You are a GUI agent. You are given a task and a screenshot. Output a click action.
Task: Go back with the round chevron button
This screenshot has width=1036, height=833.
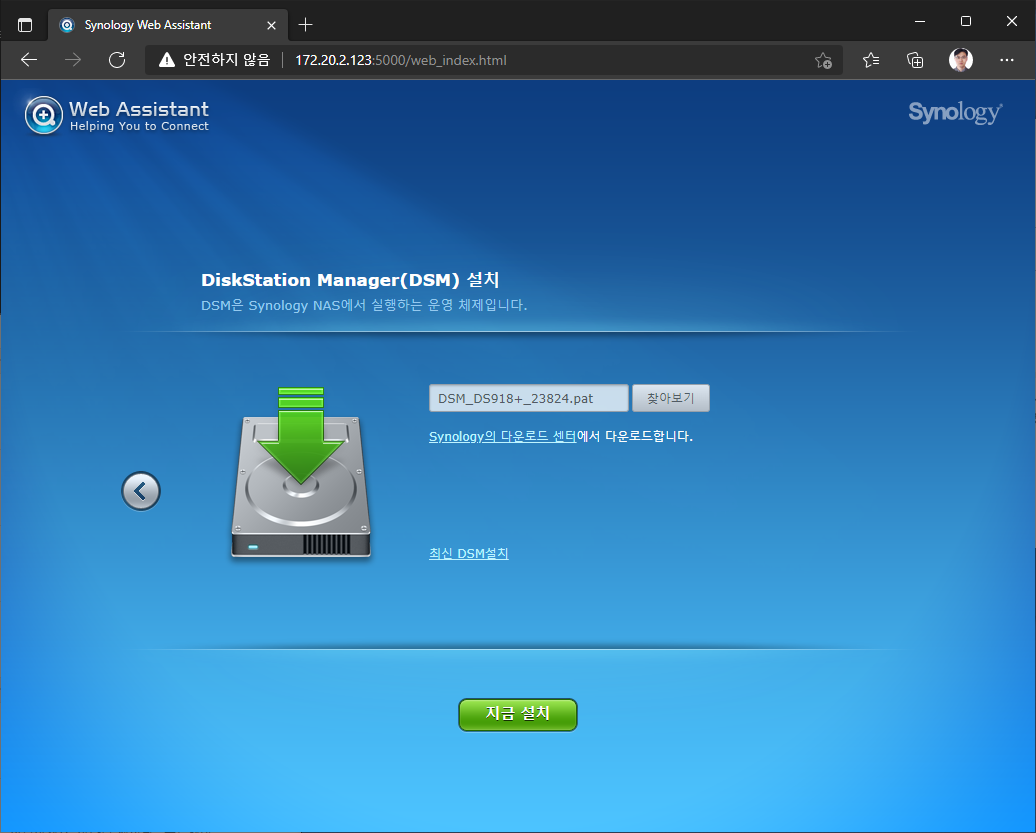click(141, 491)
